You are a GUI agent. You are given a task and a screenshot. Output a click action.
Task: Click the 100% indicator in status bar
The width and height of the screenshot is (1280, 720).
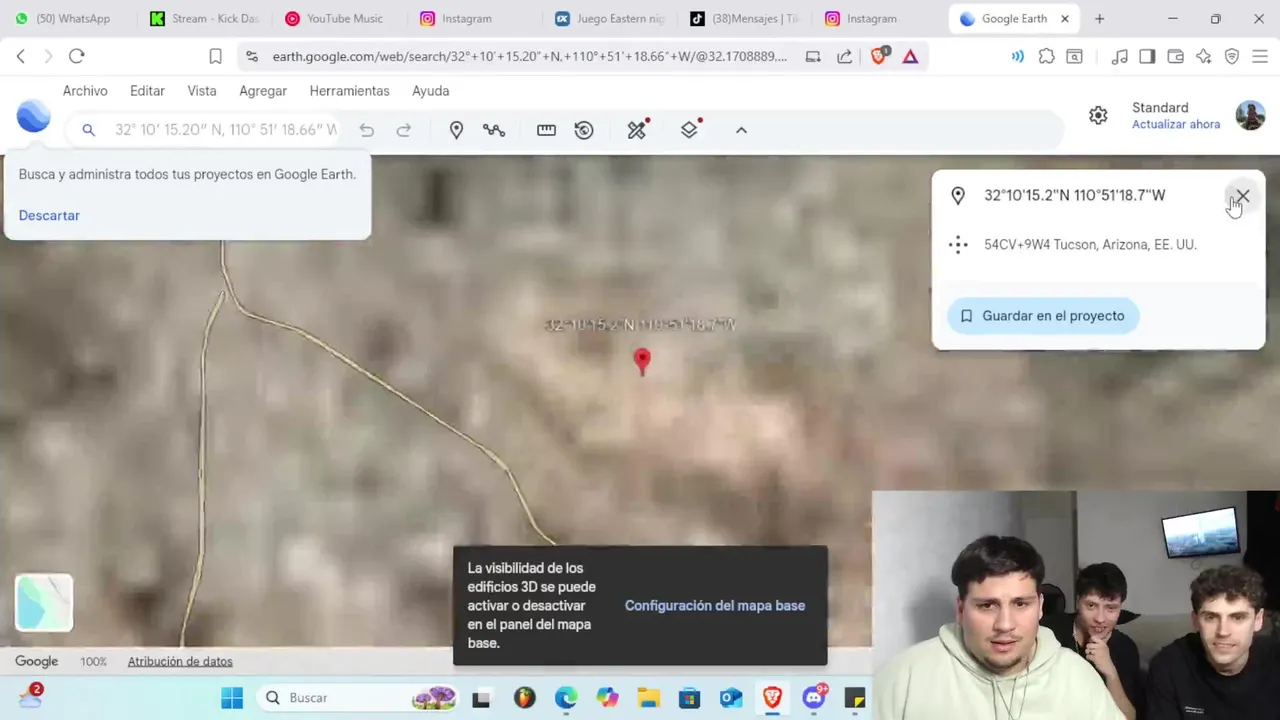point(93,661)
